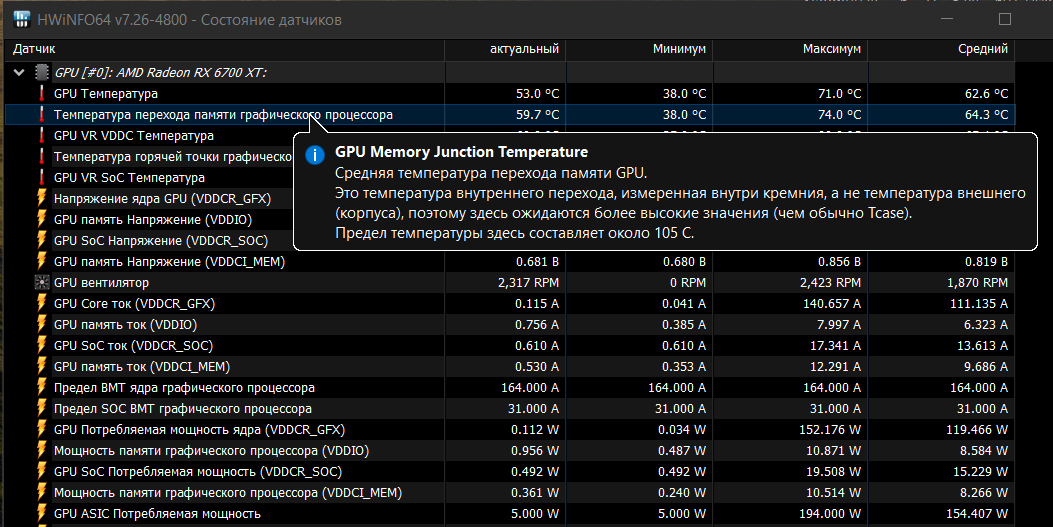Click the GPU Memory Junction Temperature tooltip title
1053x527 pixels.
461,152
